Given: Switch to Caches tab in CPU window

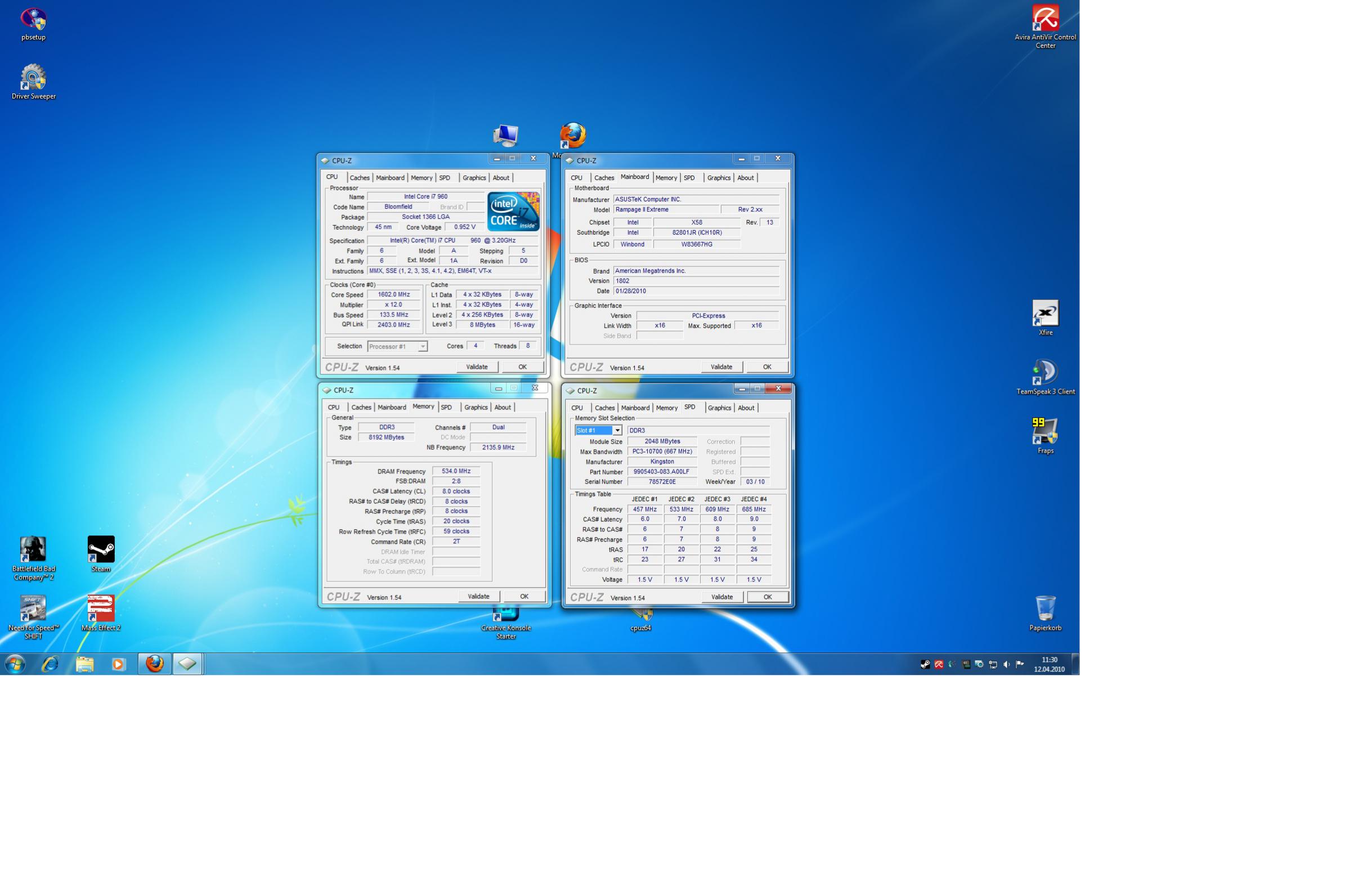Looking at the screenshot, I should click(359, 178).
